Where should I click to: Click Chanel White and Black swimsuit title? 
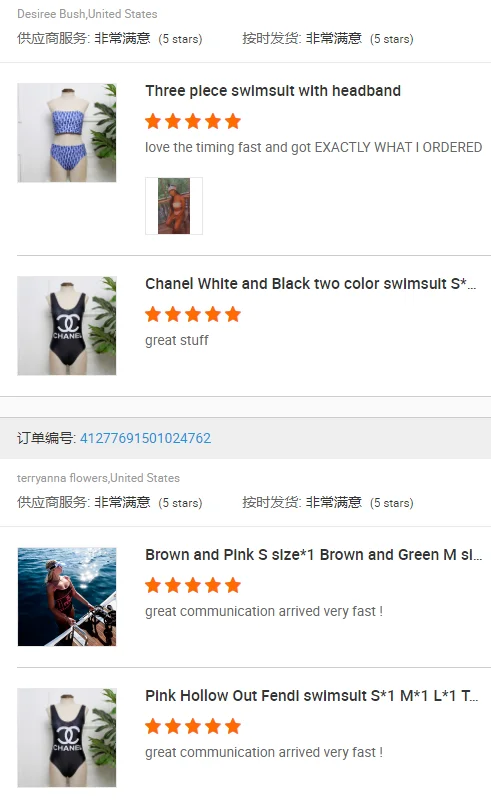coord(310,284)
